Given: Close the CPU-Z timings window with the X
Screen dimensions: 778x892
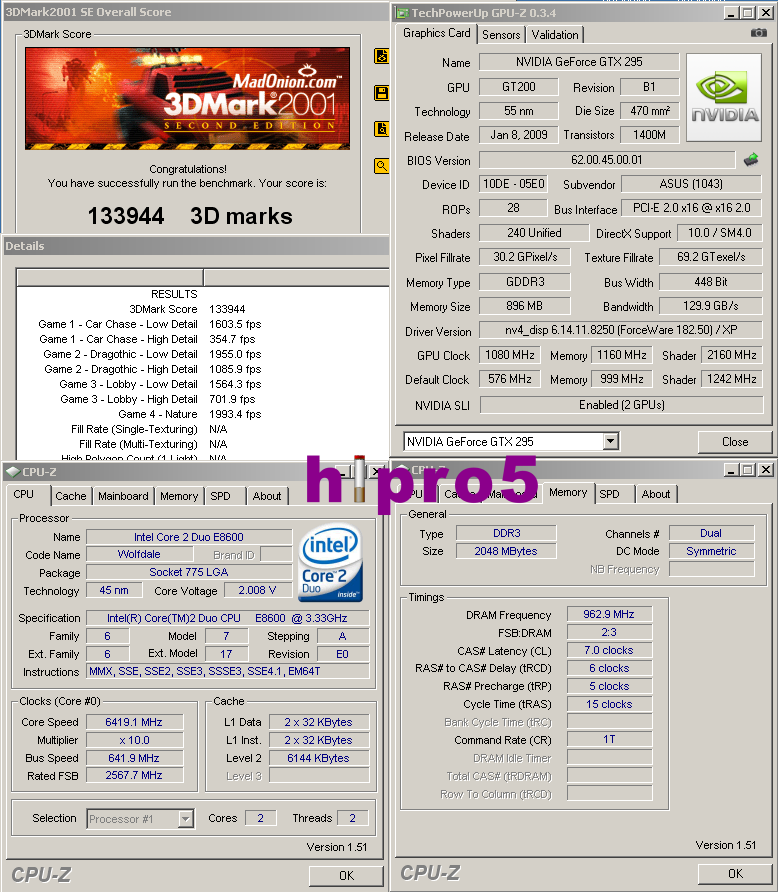Looking at the screenshot, I should click(x=765, y=469).
